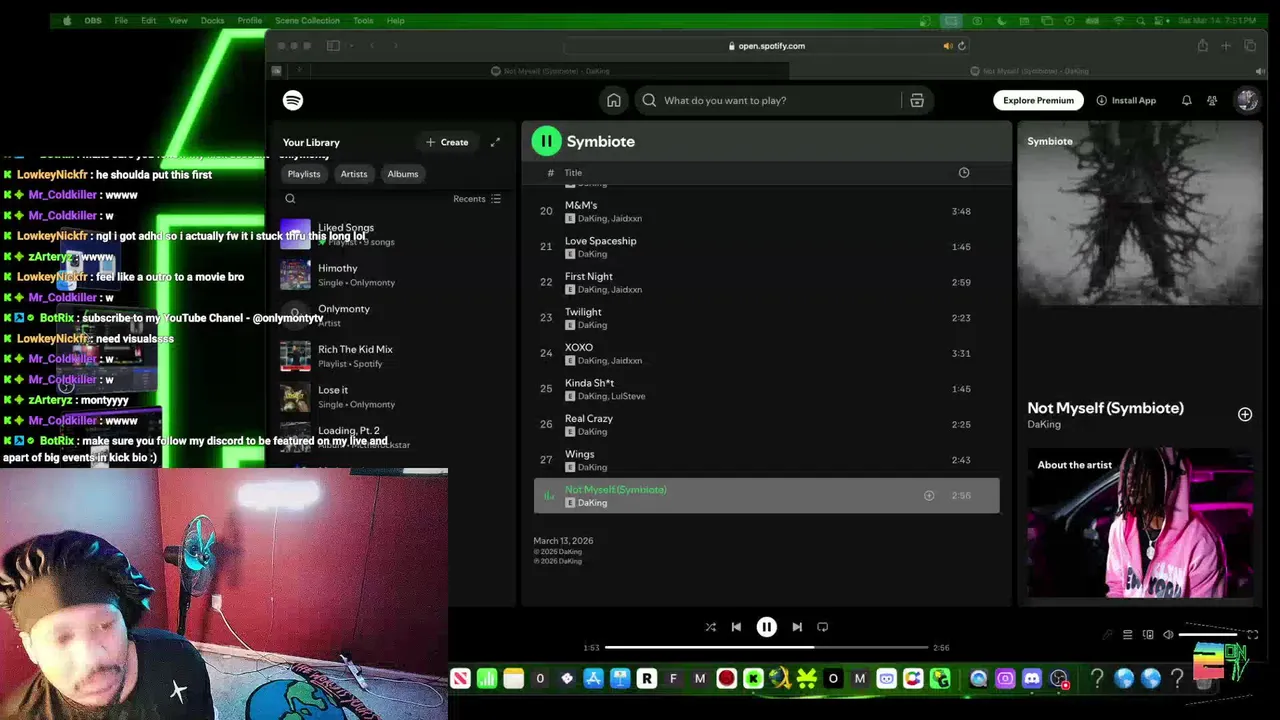Open Himothy single in library
This screenshot has height=720, width=1280.
tap(392, 275)
